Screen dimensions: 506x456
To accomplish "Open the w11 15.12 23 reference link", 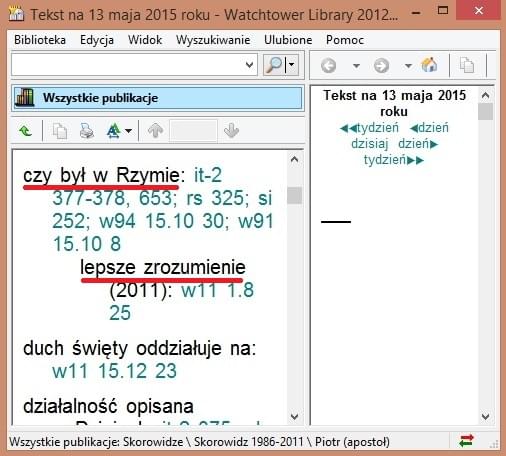I will (114, 371).
